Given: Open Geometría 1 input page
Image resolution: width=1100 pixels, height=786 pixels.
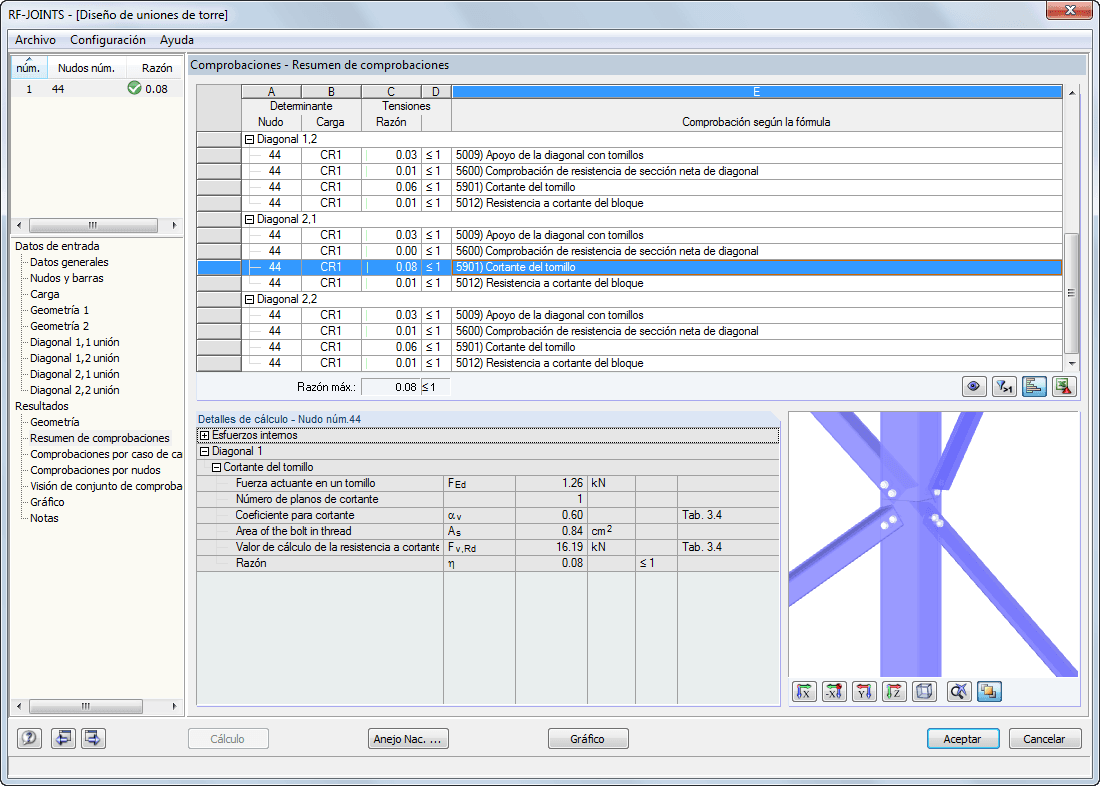Looking at the screenshot, I should [60, 310].
